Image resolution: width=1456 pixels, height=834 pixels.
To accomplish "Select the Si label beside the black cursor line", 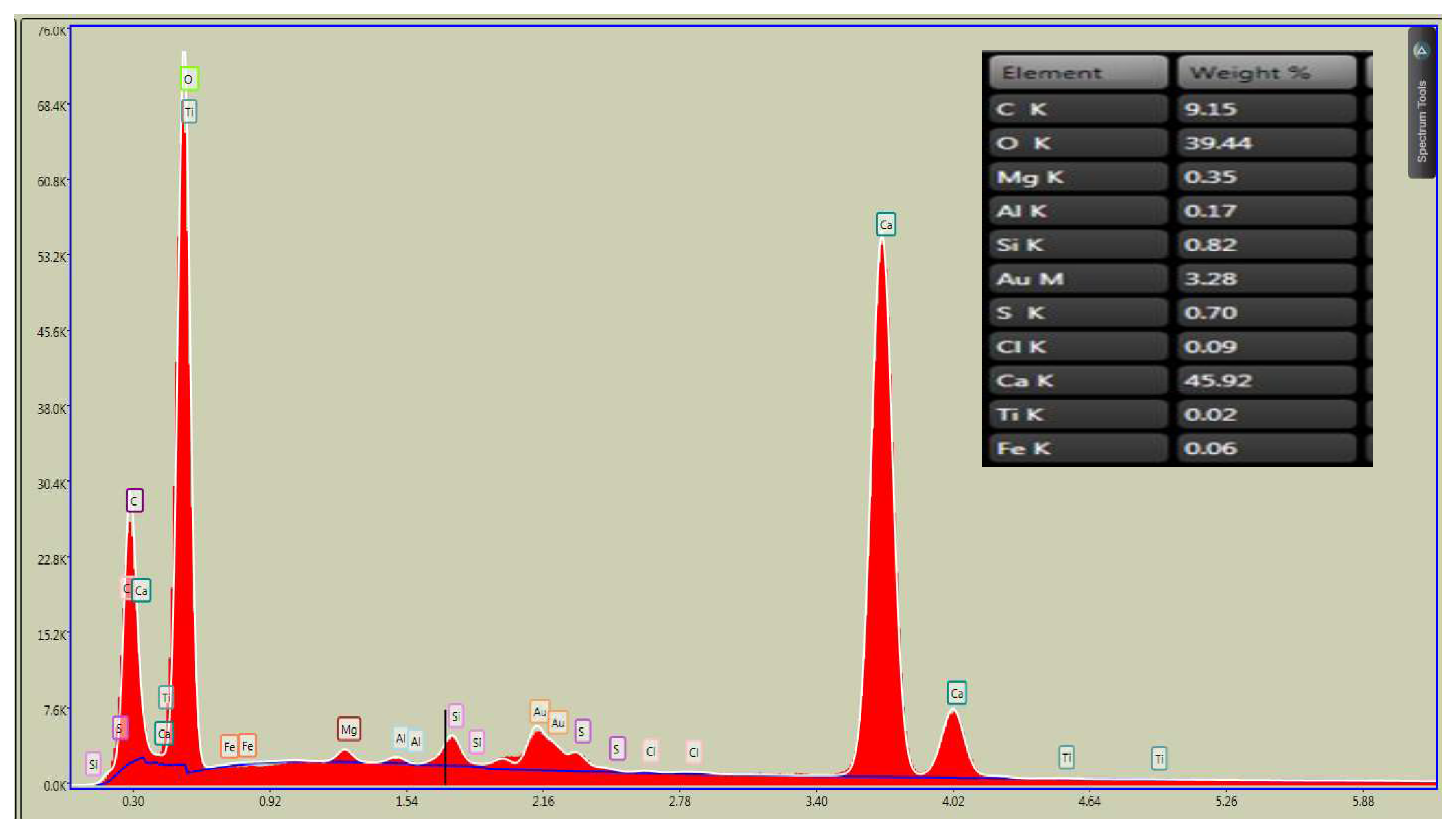I will pyautogui.click(x=455, y=716).
